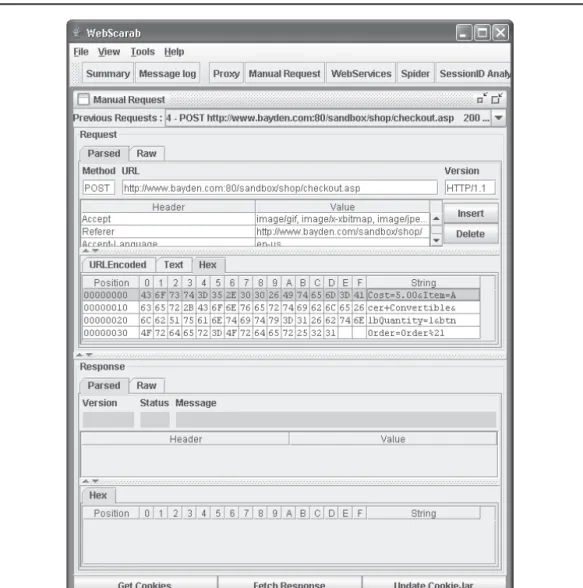The image size is (583, 588).
Task: Click the request URL input field
Action: click(x=280, y=188)
